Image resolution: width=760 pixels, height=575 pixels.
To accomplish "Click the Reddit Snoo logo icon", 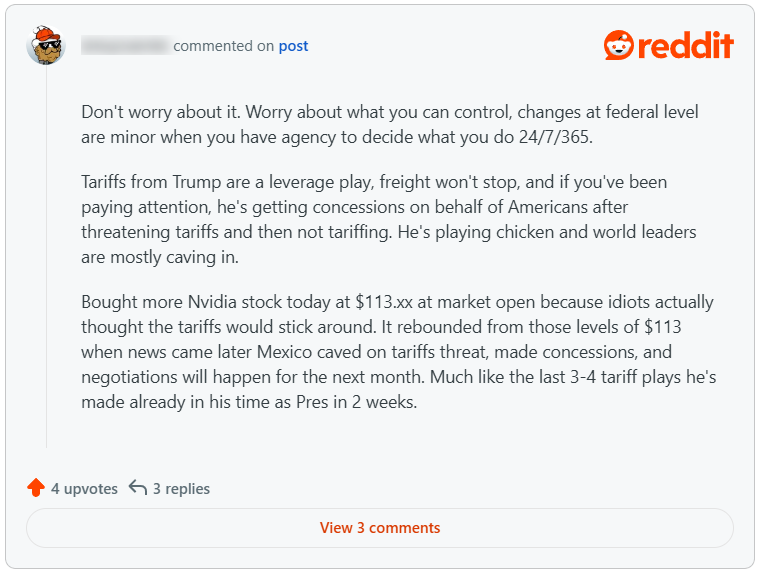I will tap(619, 45).
